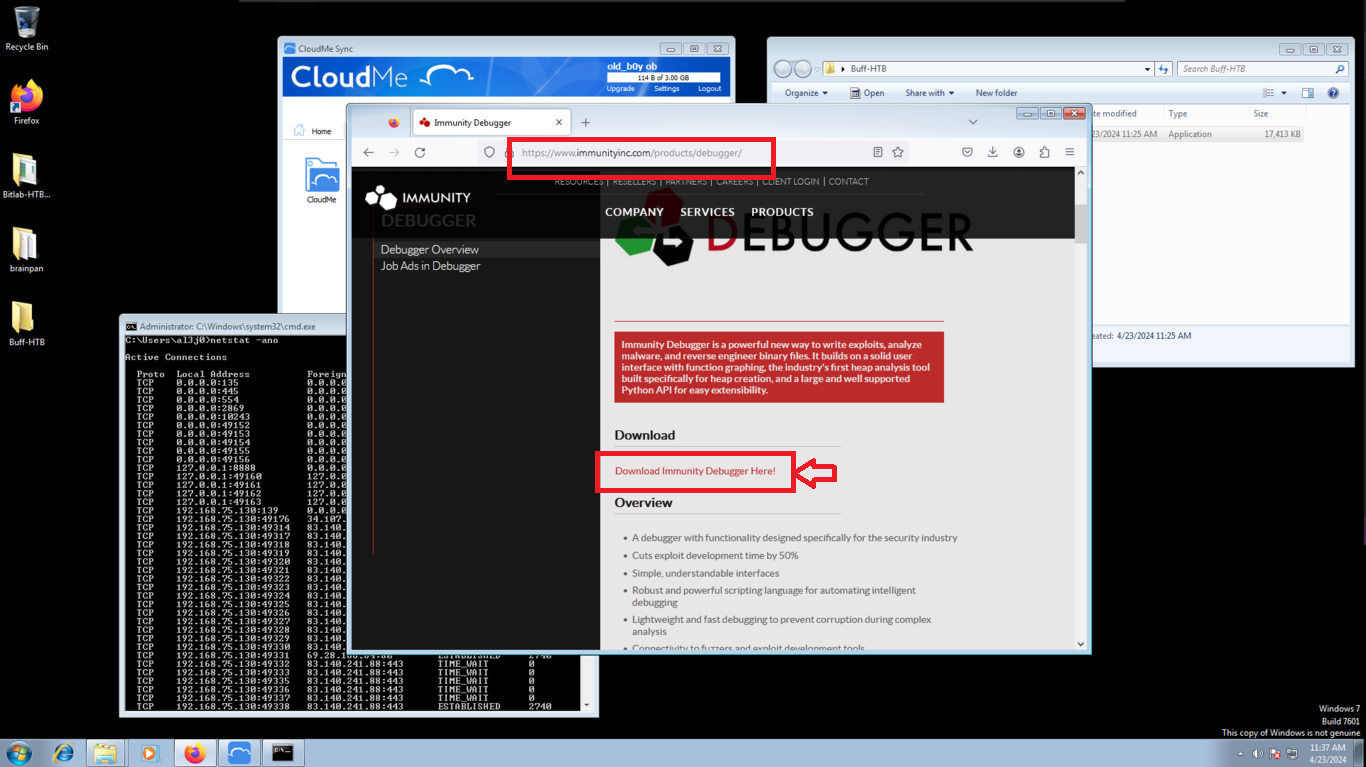Click the Recycle Bin desktop icon
The height and width of the screenshot is (767, 1366).
coord(27,29)
